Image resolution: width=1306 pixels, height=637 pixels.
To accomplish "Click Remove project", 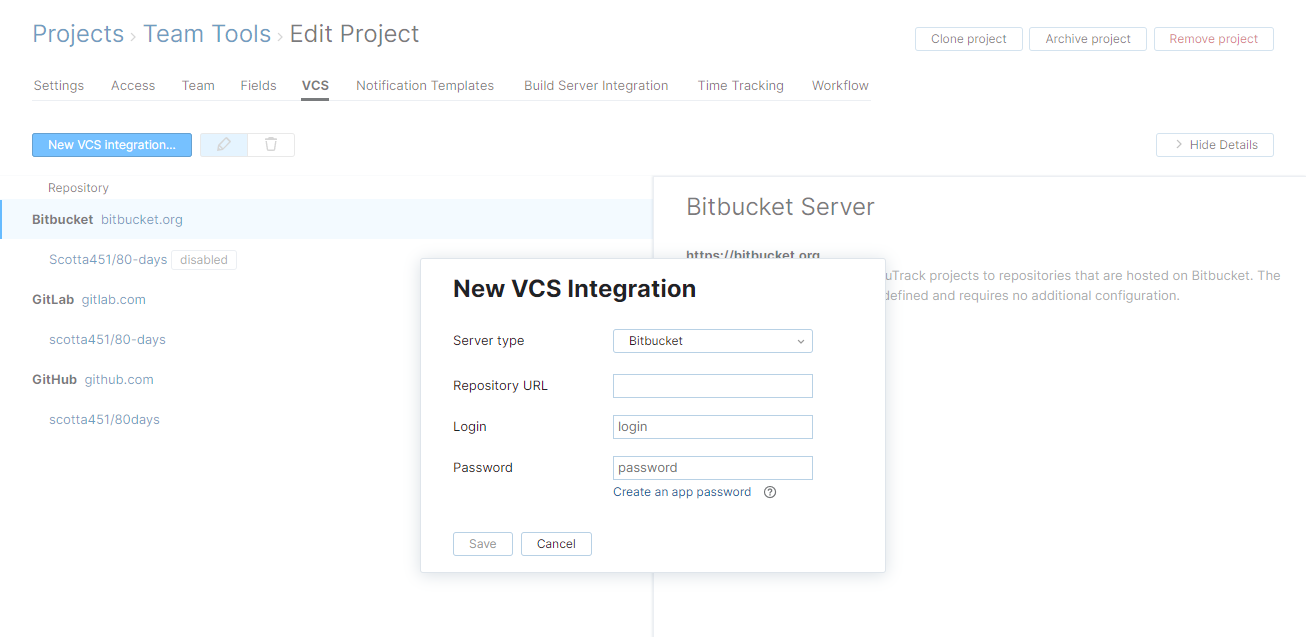I will point(1213,38).
